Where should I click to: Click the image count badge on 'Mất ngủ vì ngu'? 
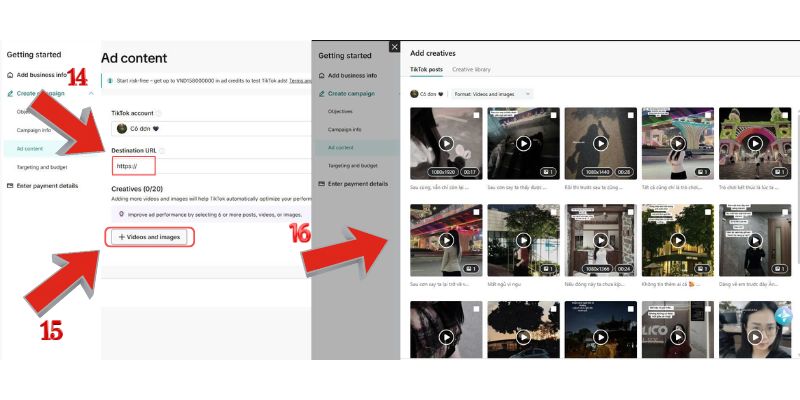point(547,269)
